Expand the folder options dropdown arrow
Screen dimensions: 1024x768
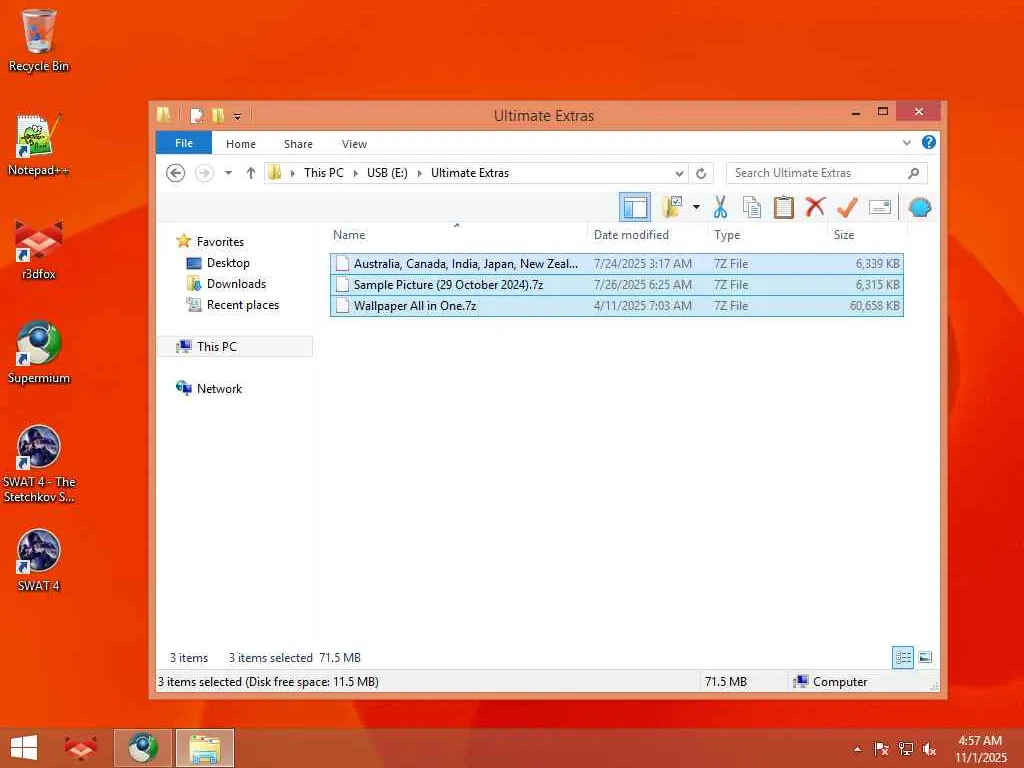696,208
